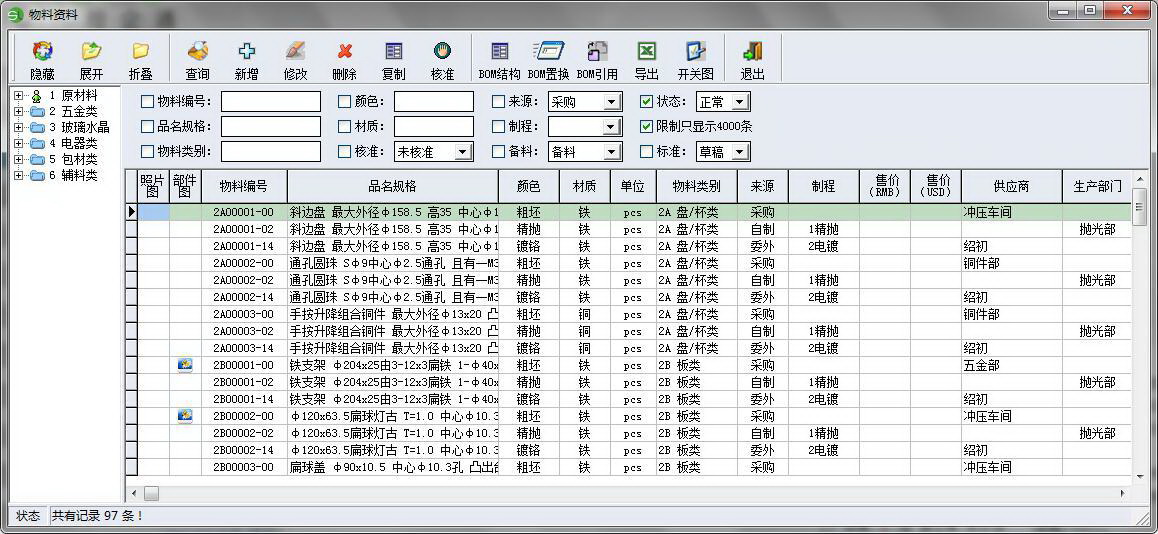Check the 物料编号 filter checkbox
Viewport: 1158px width, 534px height.
pyautogui.click(x=148, y=101)
